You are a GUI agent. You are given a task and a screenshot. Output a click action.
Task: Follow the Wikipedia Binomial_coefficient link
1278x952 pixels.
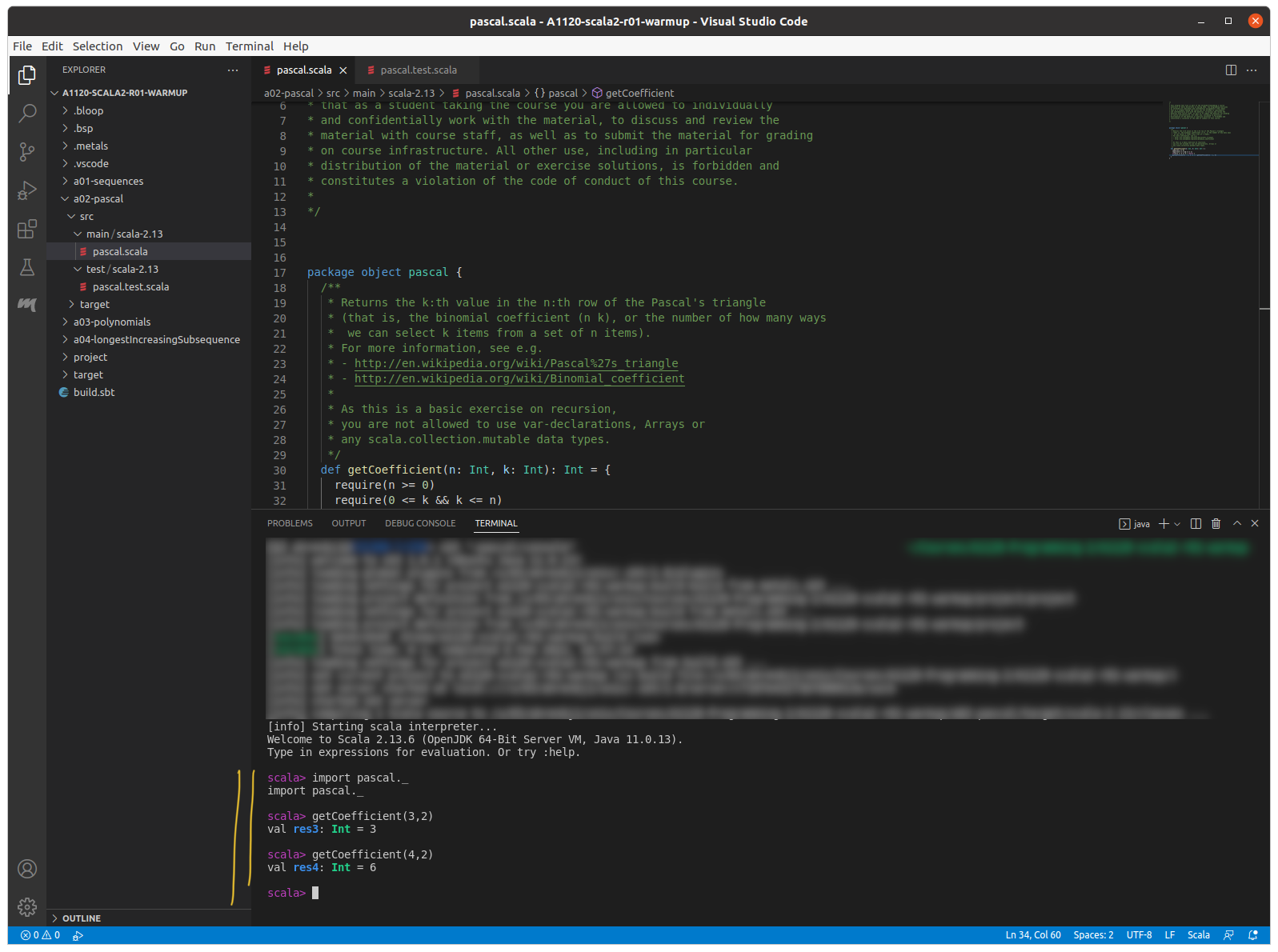click(519, 378)
